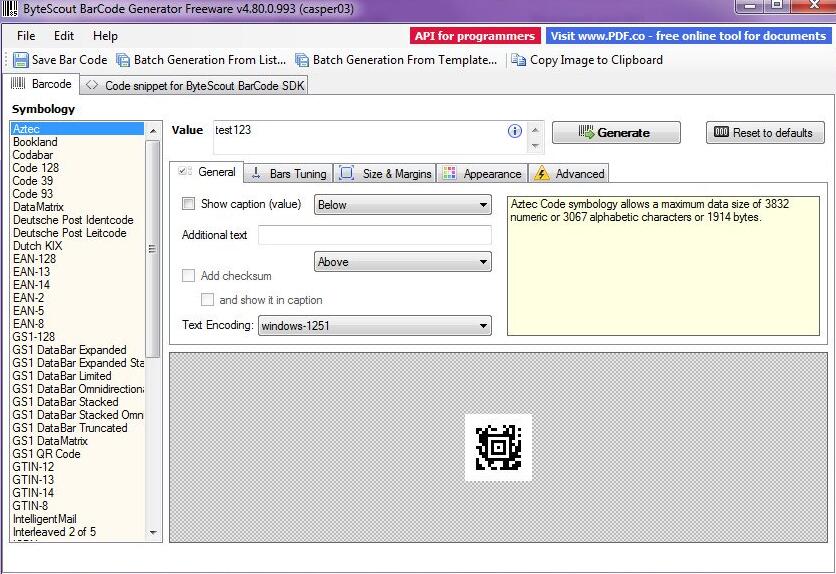The image size is (836, 574).
Task: Click the Save Bar Code floppy icon
Action: click(21, 60)
